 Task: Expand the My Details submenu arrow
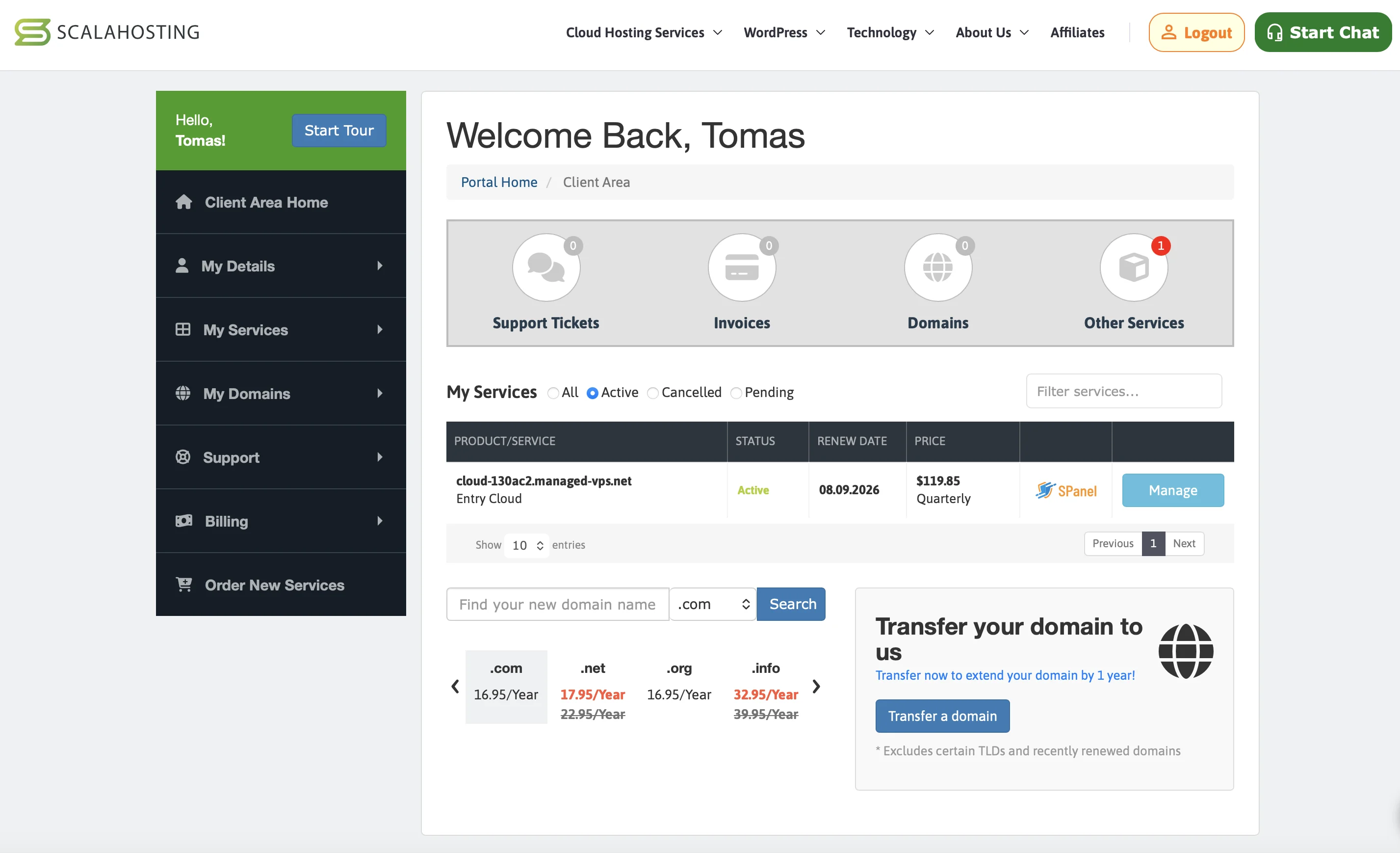pyautogui.click(x=380, y=266)
